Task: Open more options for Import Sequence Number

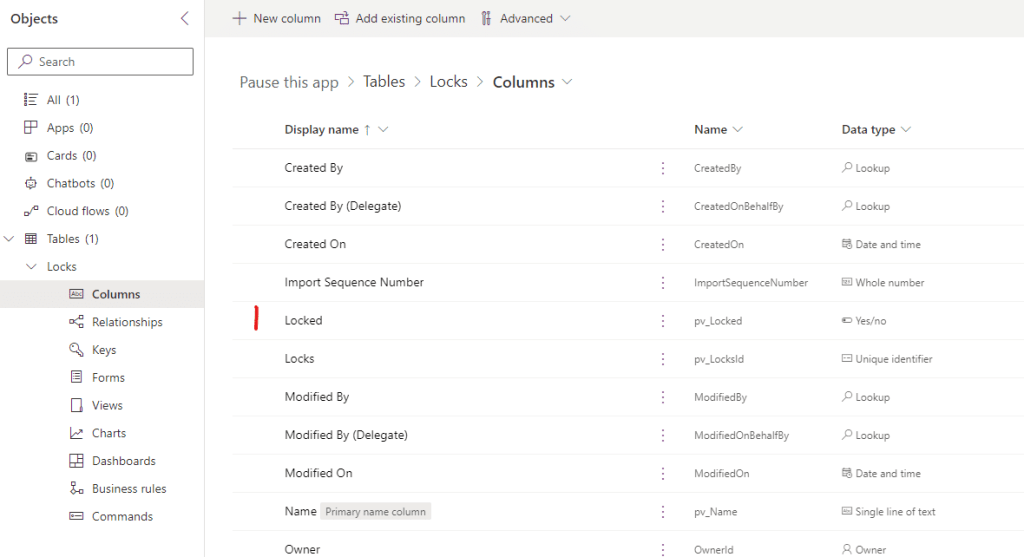Action: click(663, 283)
